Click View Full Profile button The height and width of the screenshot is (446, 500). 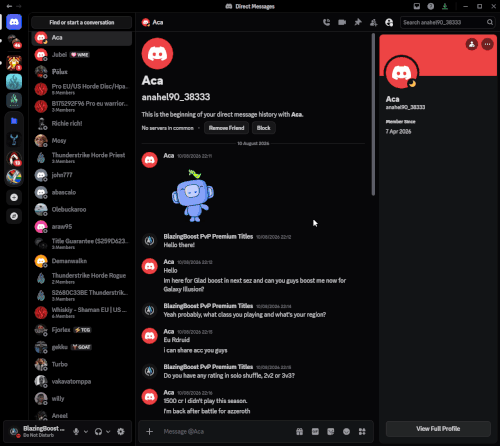coord(438,429)
